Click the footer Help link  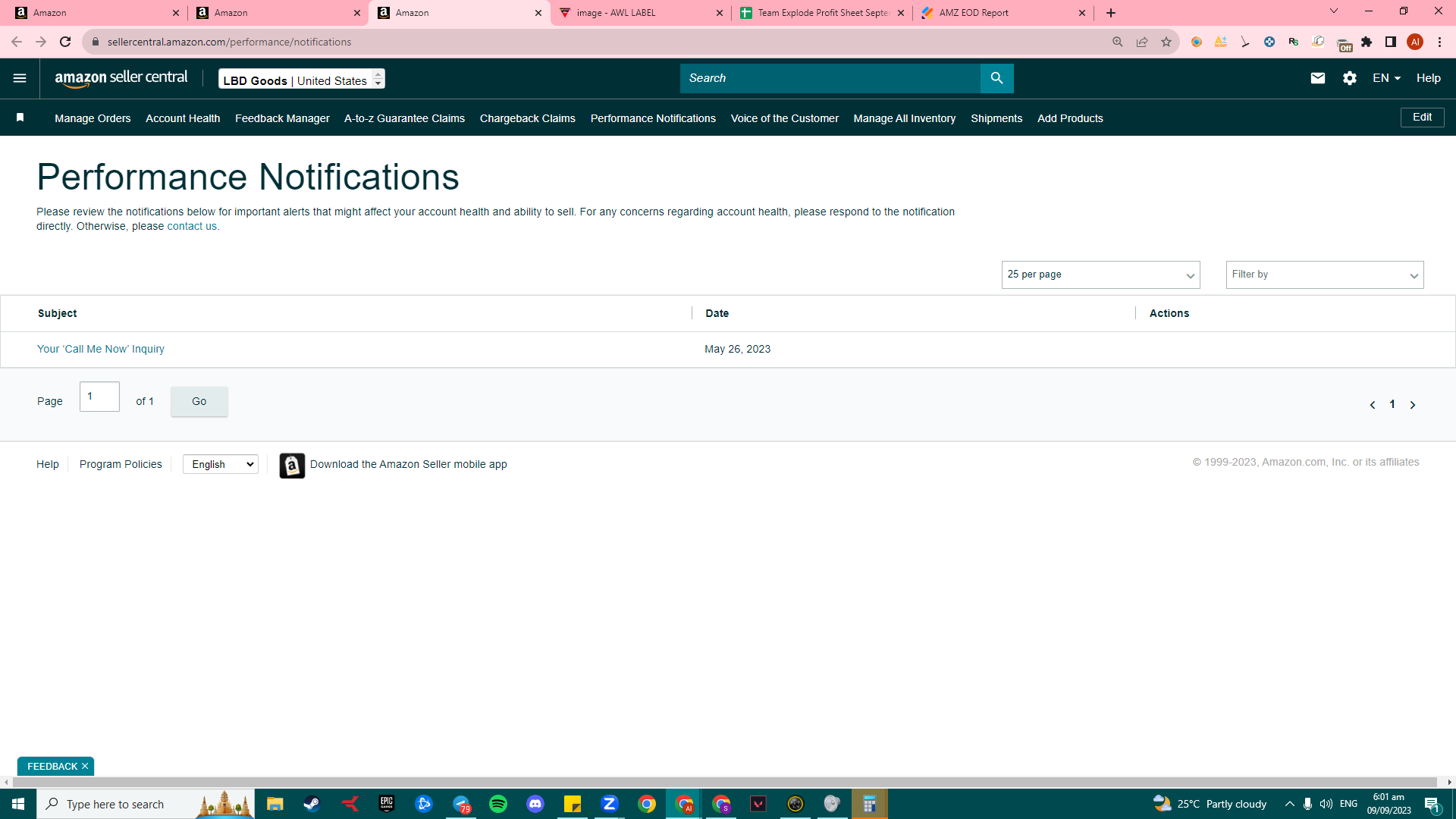click(x=48, y=464)
